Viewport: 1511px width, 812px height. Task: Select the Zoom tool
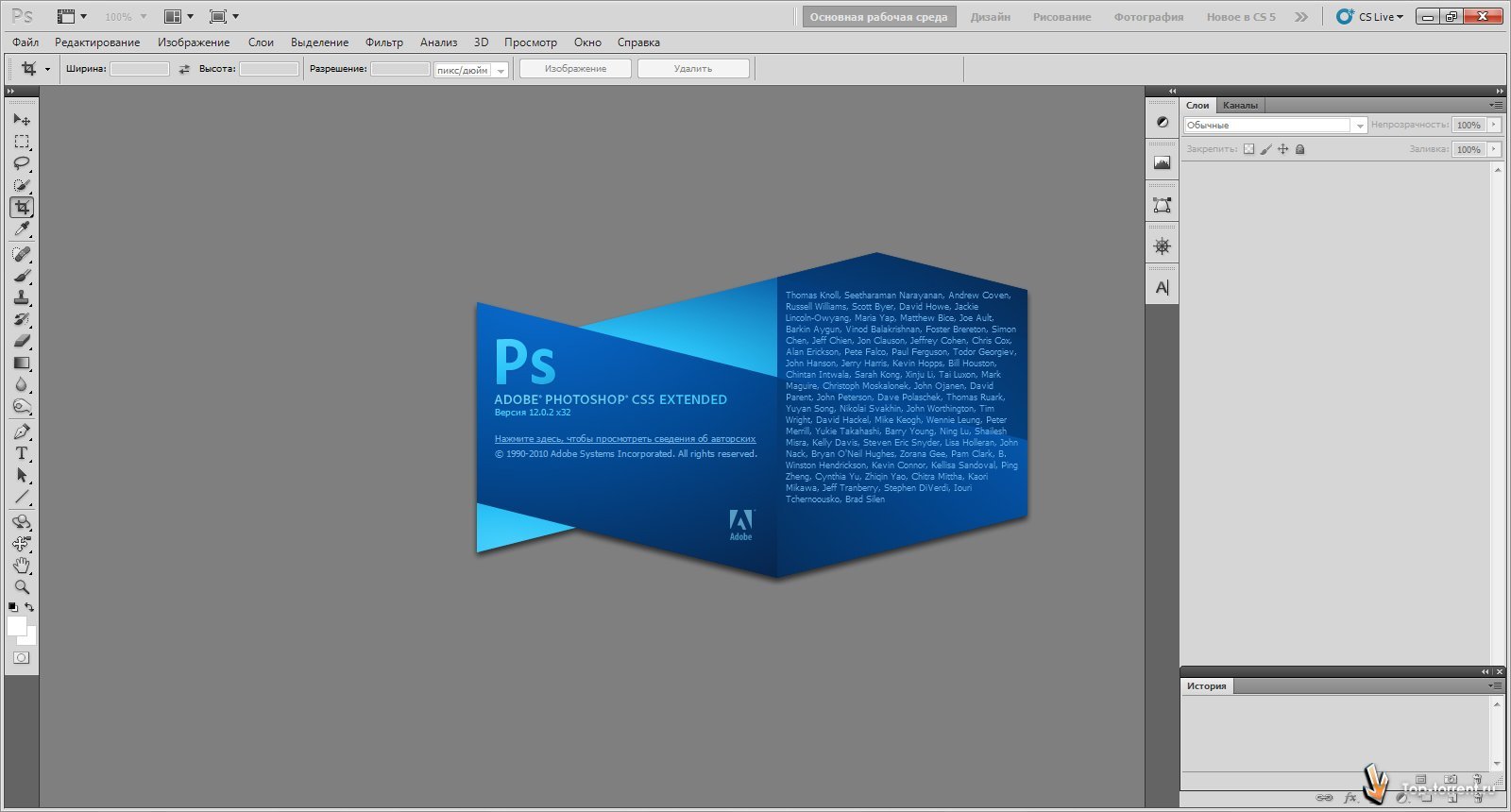(22, 587)
